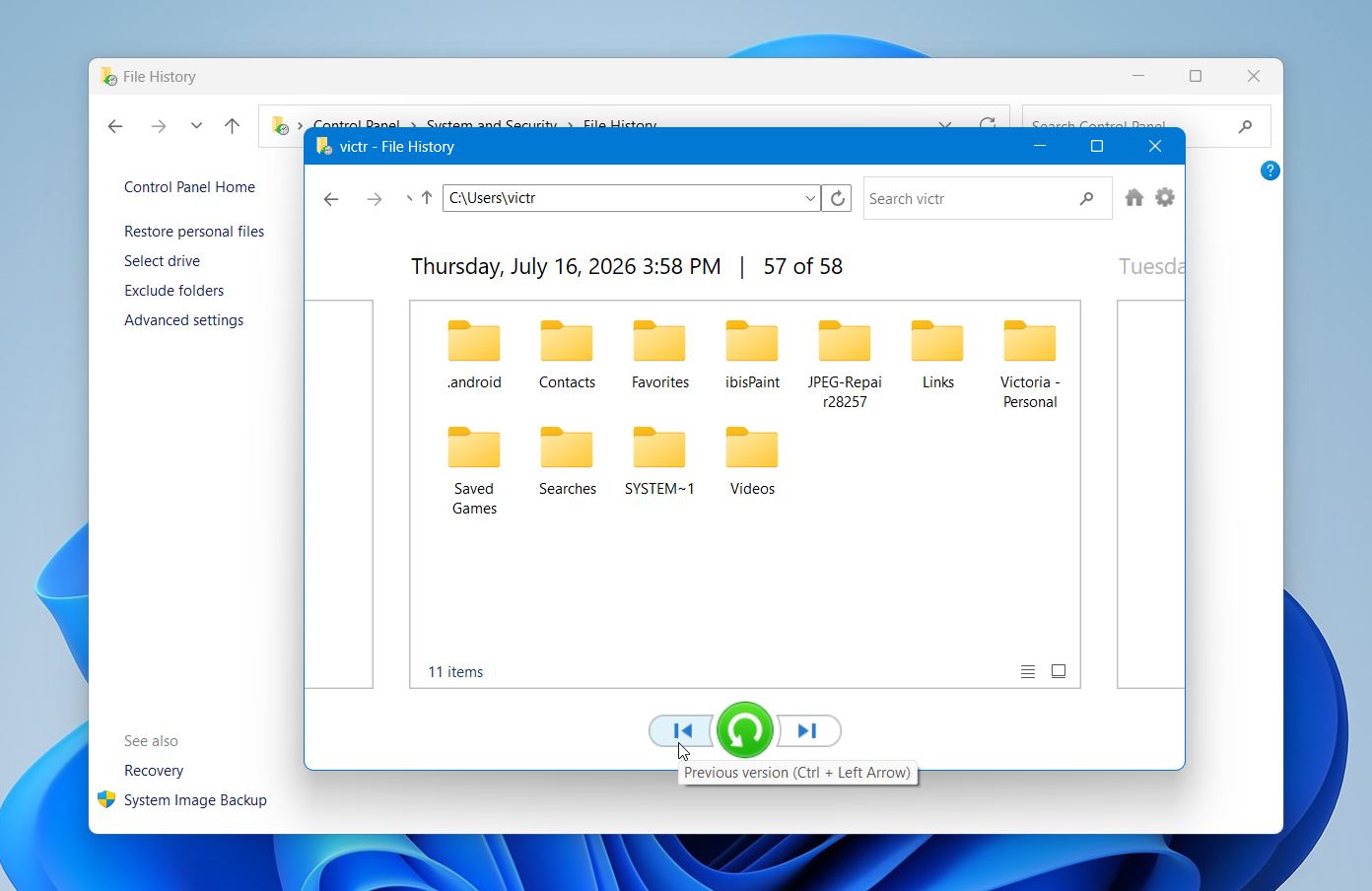The height and width of the screenshot is (891, 1372).
Task: Click Select drive in Control Panel
Action: pyautogui.click(x=162, y=261)
